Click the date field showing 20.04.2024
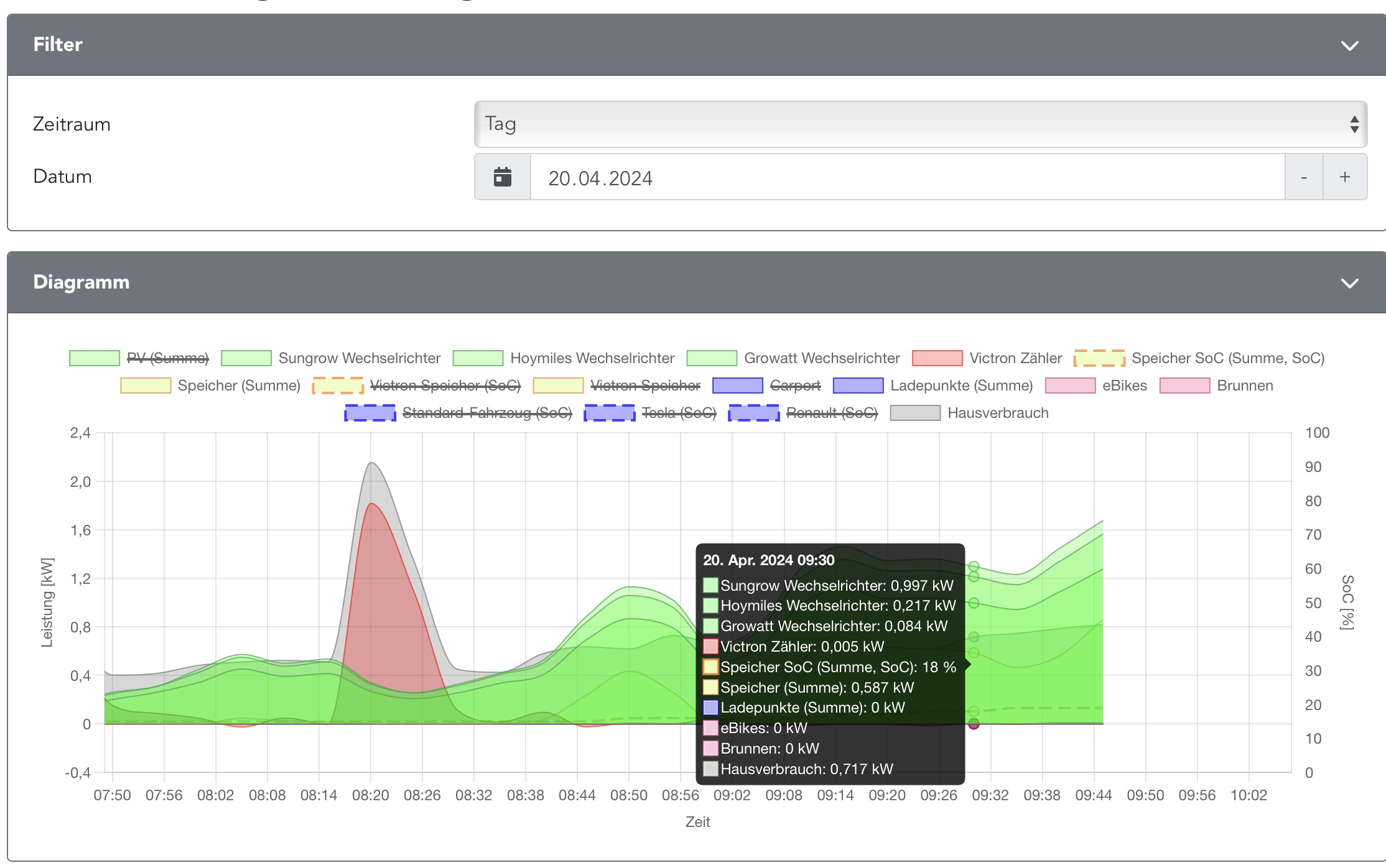1386x868 pixels. [907, 178]
